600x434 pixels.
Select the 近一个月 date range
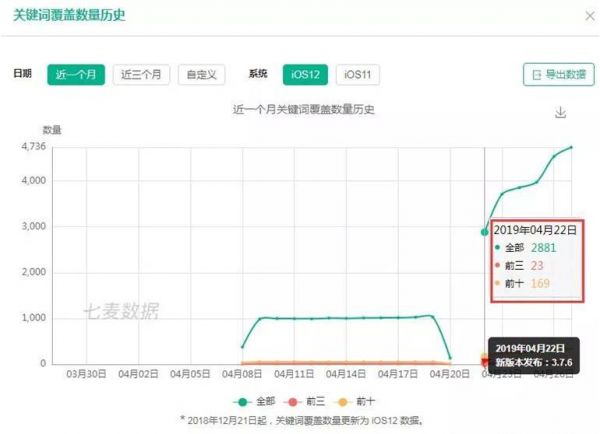tap(77, 74)
